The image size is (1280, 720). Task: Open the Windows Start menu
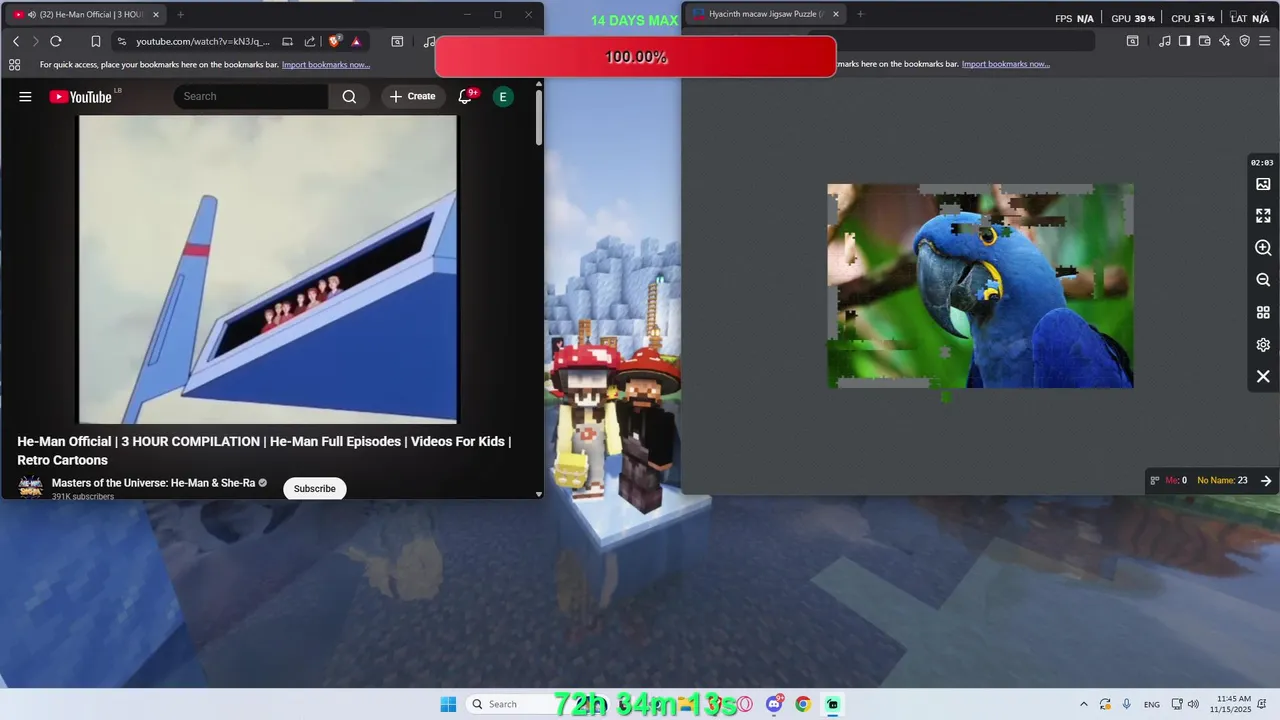tap(448, 704)
